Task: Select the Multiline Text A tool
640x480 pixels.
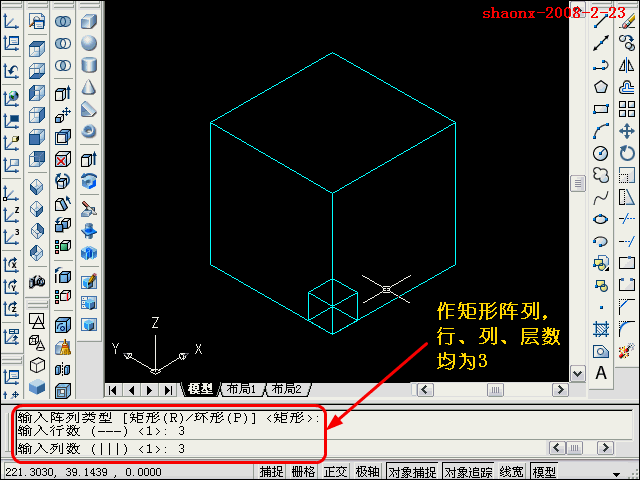Action: 601,373
